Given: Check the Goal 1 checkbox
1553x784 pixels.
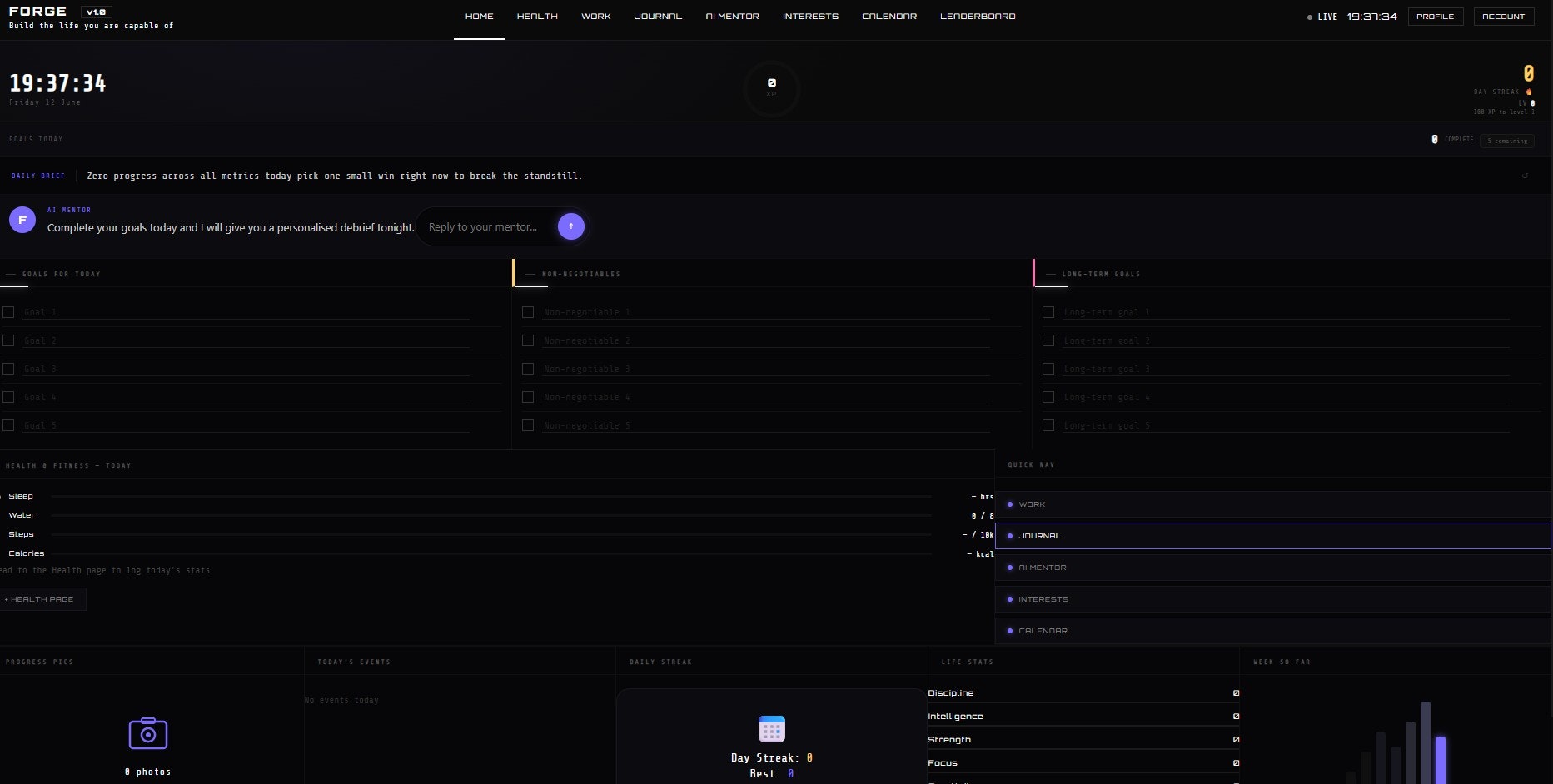Looking at the screenshot, I should [x=8, y=312].
